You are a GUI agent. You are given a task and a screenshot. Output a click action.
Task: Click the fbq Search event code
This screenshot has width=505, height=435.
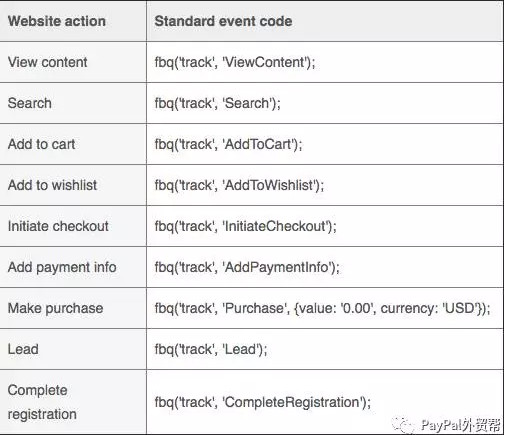click(x=218, y=103)
